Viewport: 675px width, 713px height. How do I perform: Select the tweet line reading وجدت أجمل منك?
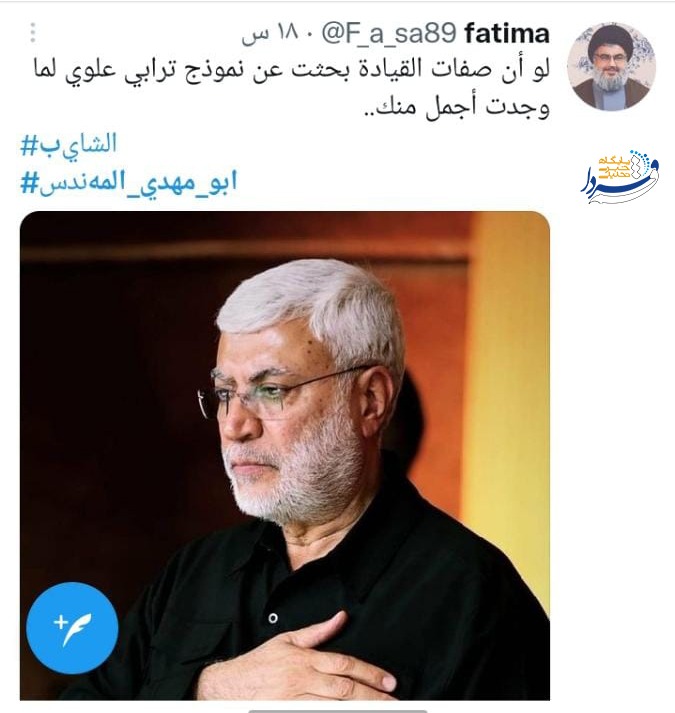click(x=457, y=107)
